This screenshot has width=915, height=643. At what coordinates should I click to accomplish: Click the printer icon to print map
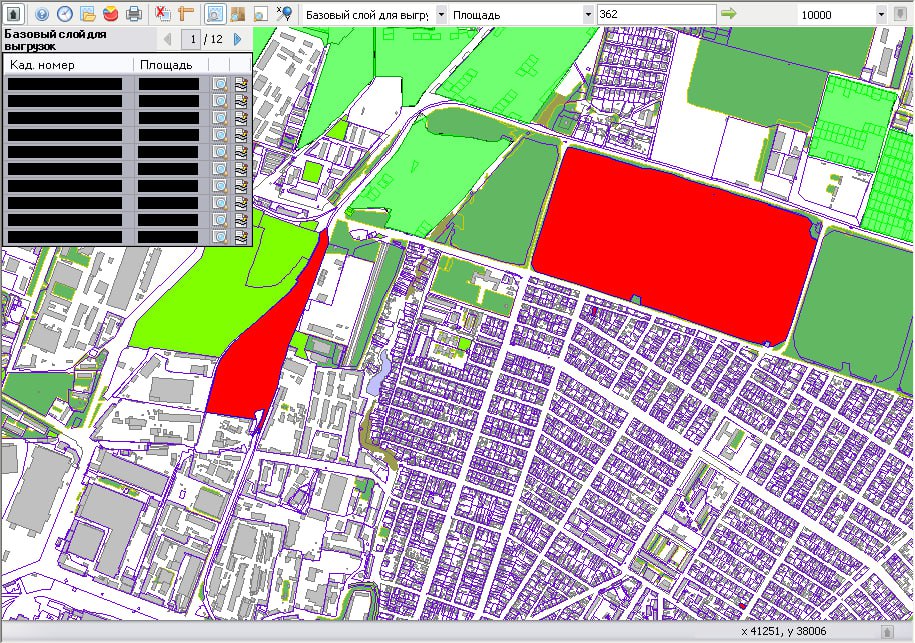[133, 14]
